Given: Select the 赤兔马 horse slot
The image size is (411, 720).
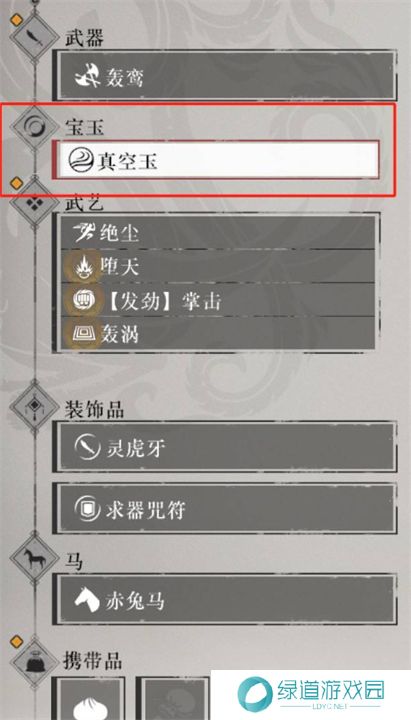Looking at the screenshot, I should pyautogui.click(x=225, y=599).
